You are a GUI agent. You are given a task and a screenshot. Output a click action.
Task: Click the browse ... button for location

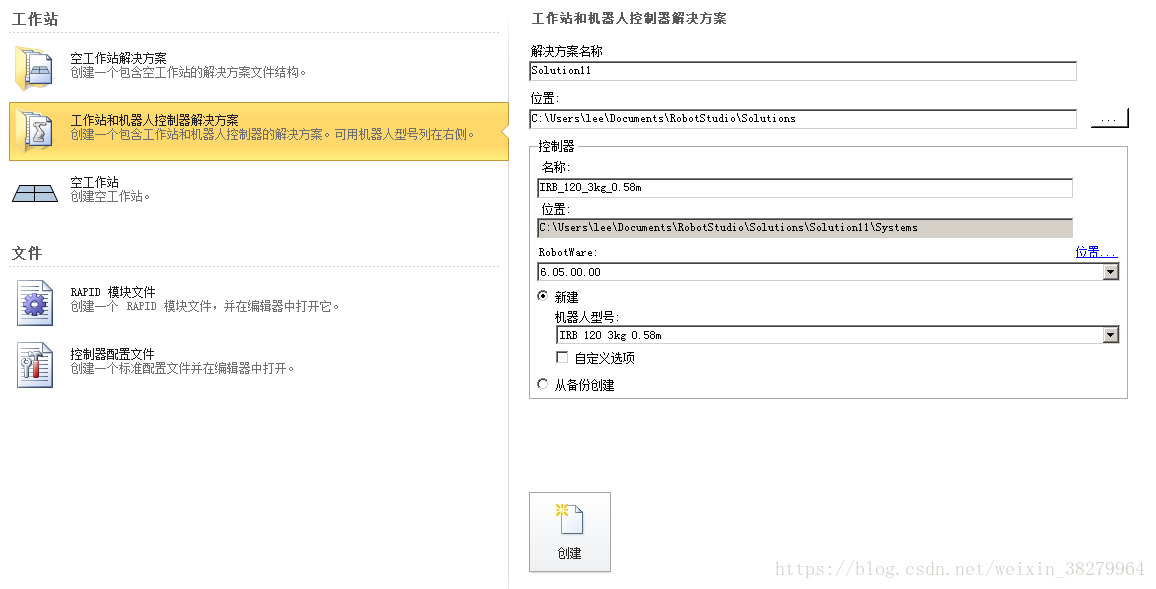coord(1110,119)
